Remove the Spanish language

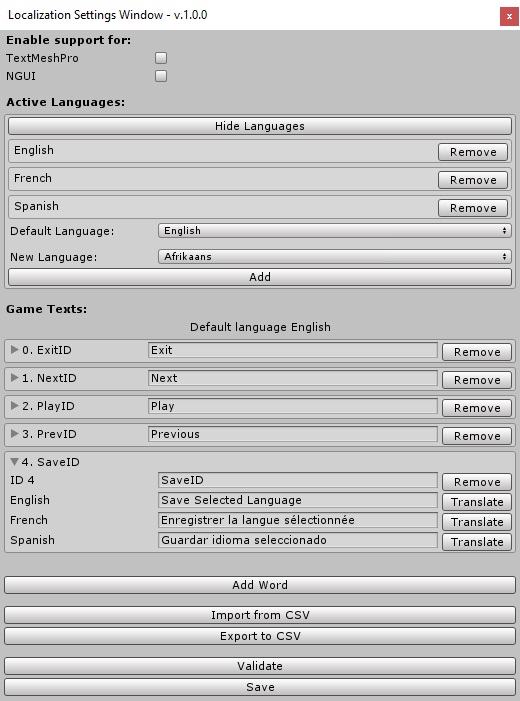point(473,208)
